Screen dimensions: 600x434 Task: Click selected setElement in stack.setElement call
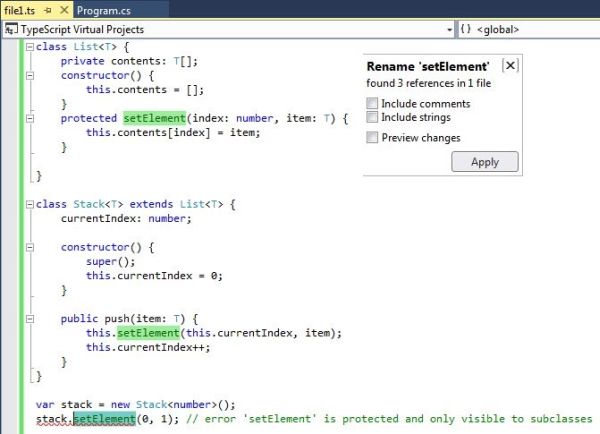pos(104,419)
